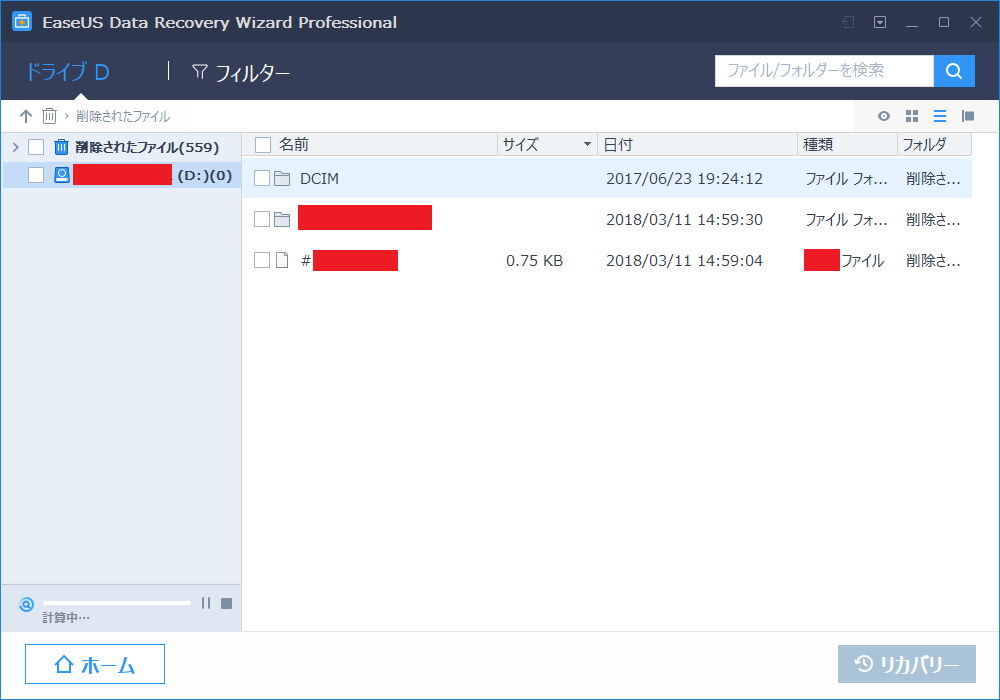Switch to large icon grid view
The height and width of the screenshot is (700, 1000).
(912, 116)
